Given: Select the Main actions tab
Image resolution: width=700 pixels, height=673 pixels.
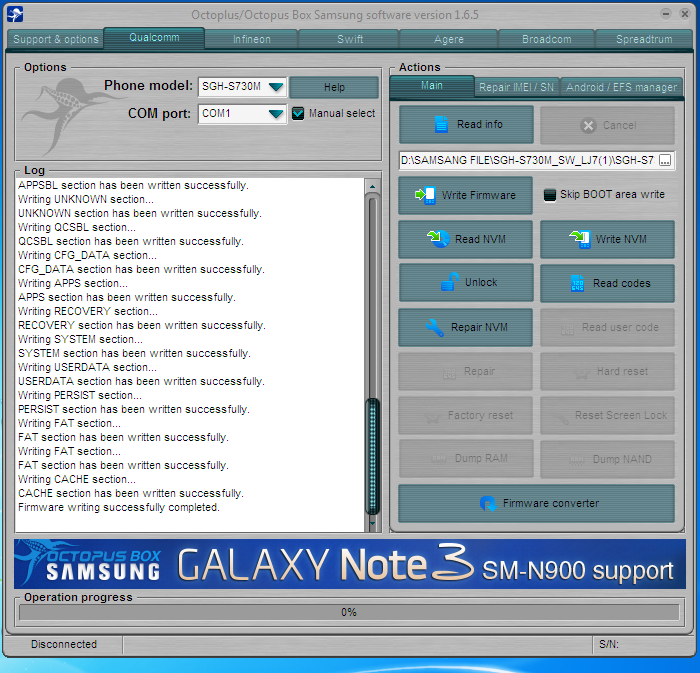Looking at the screenshot, I should [432, 86].
